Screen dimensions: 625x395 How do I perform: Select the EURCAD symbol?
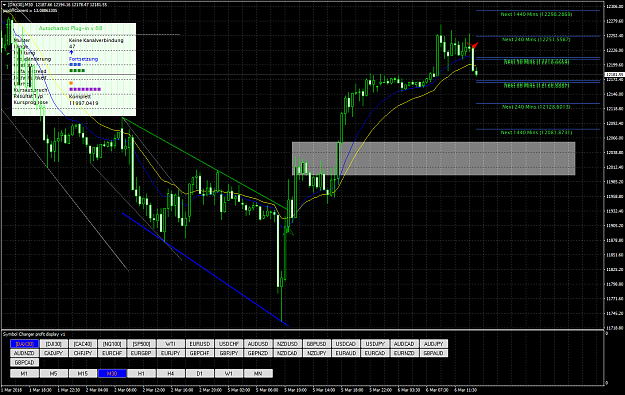click(375, 353)
